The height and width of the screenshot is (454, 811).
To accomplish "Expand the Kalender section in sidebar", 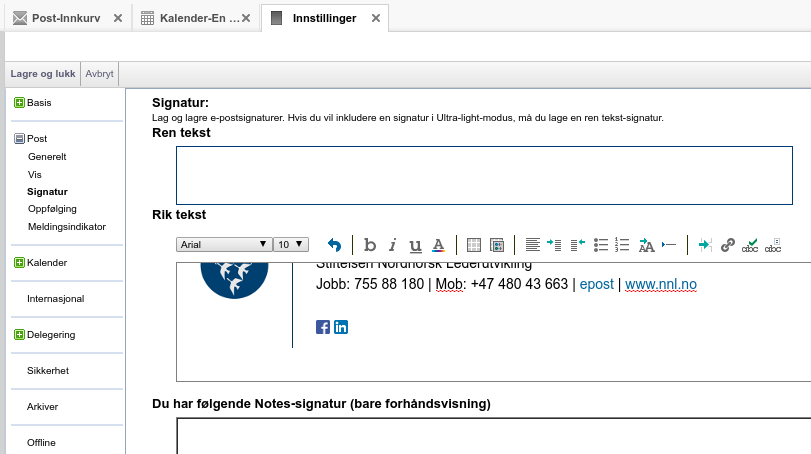I will click(19, 262).
